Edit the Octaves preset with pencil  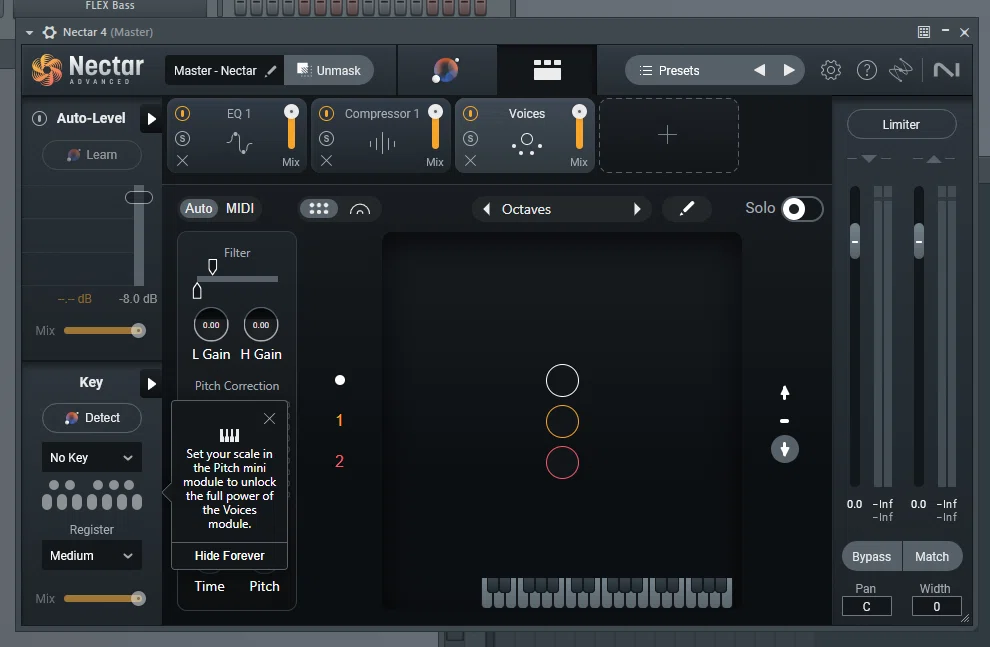point(687,209)
